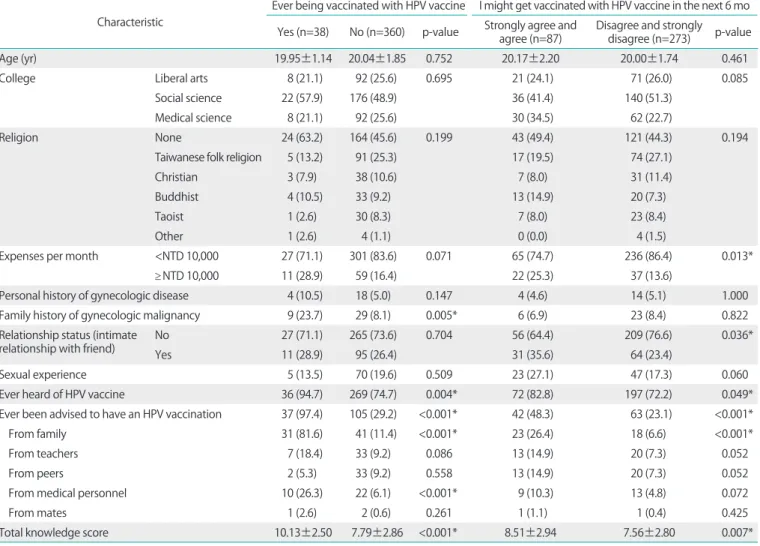Viewport: 760px width, 546px height.
Task: Click the 'Christian' label
Action: 176,177
